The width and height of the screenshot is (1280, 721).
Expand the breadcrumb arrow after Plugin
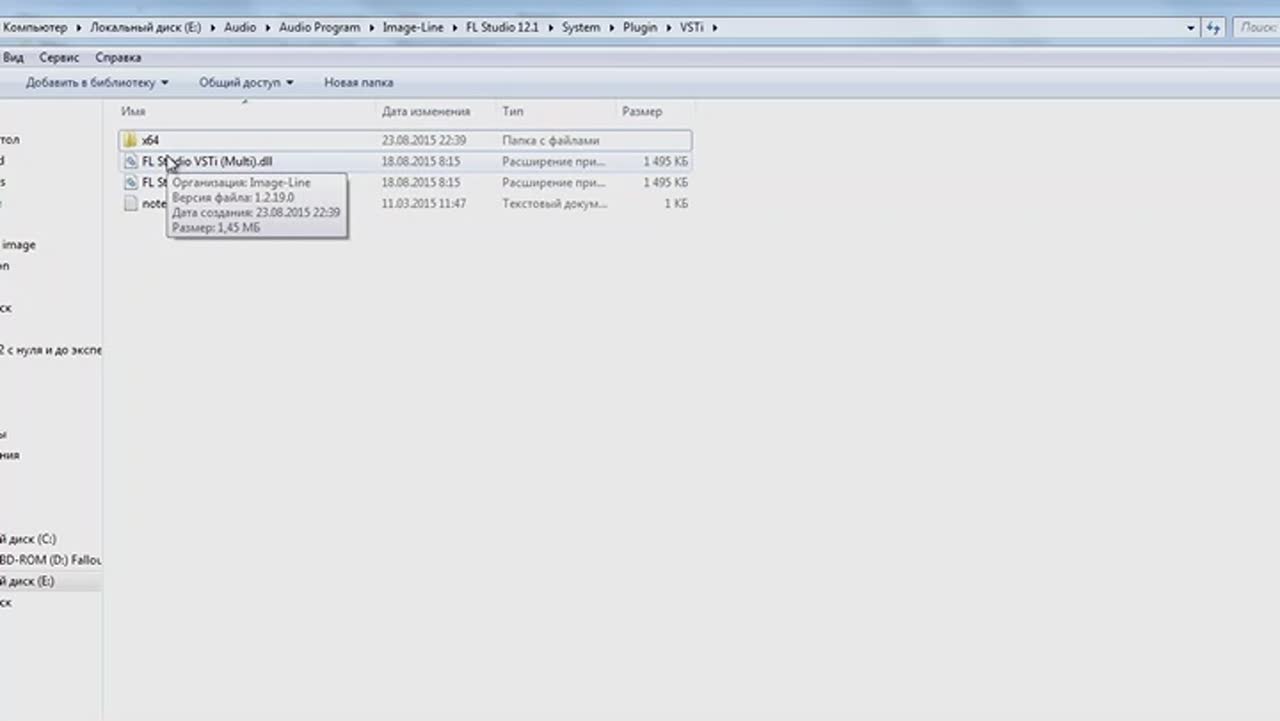[x=669, y=28]
